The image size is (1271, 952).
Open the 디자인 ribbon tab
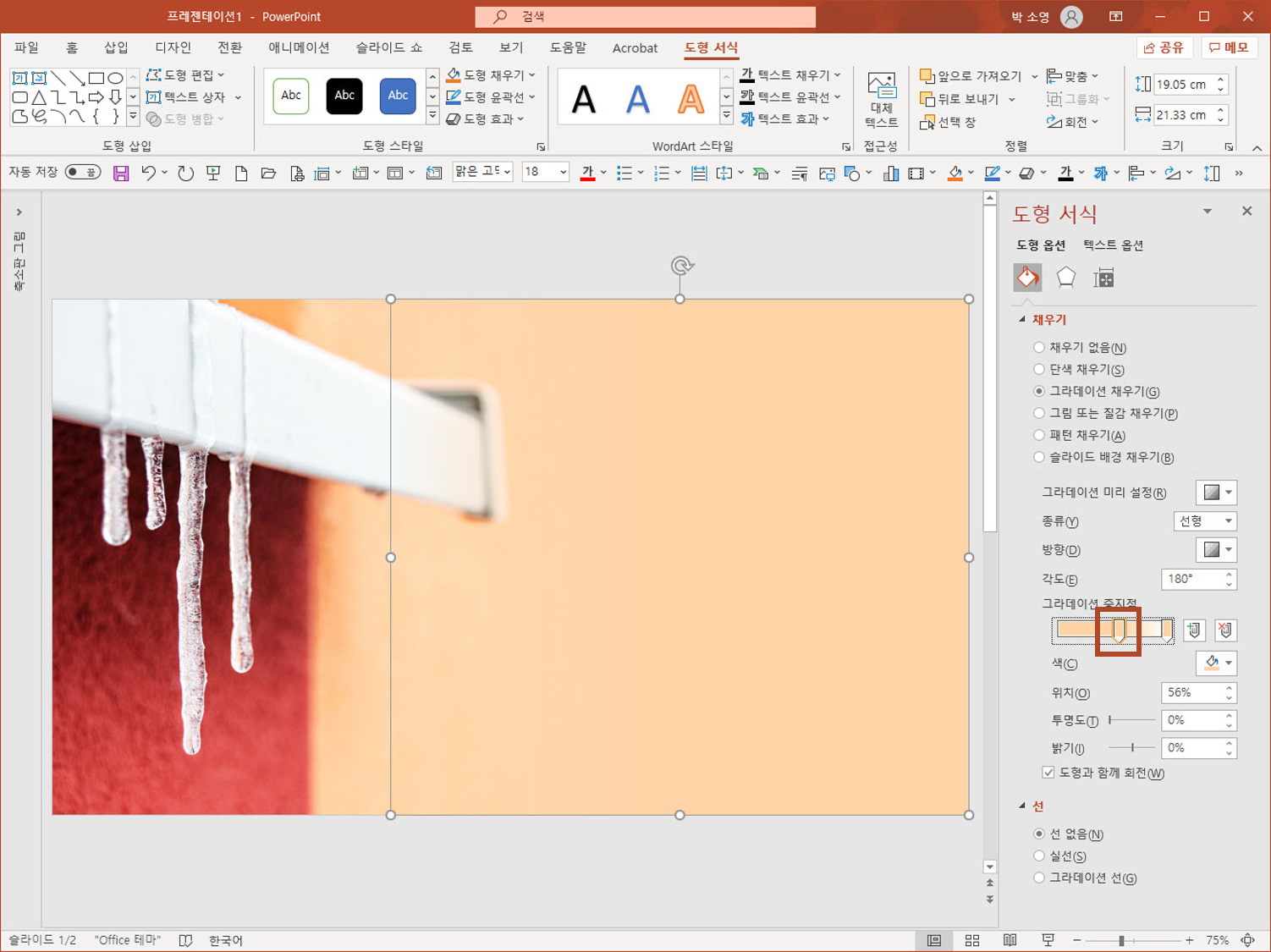173,47
